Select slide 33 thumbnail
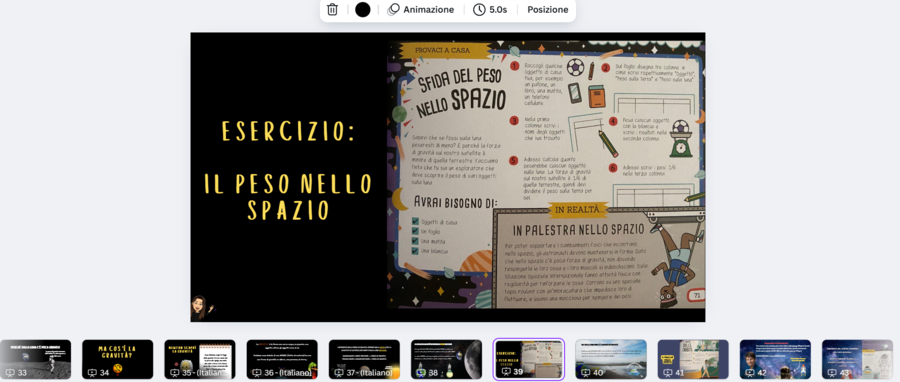 pos(35,359)
